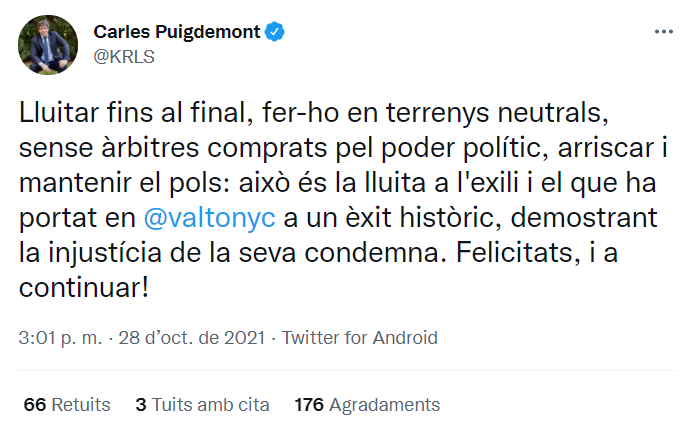This screenshot has height=425, width=694.
Task: Click the Carles Puigdemont display name
Action: (x=176, y=33)
